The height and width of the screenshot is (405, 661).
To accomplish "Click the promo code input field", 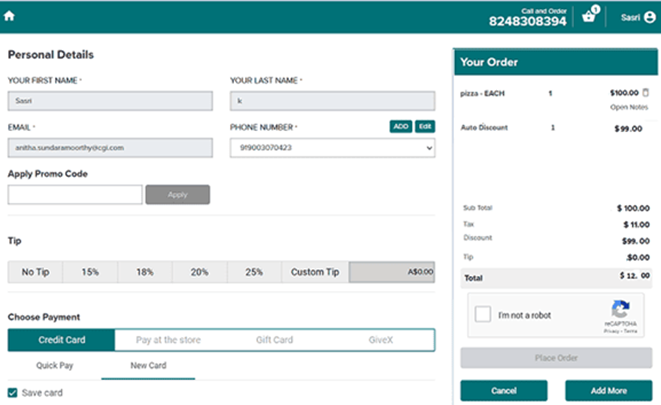I will [75, 195].
